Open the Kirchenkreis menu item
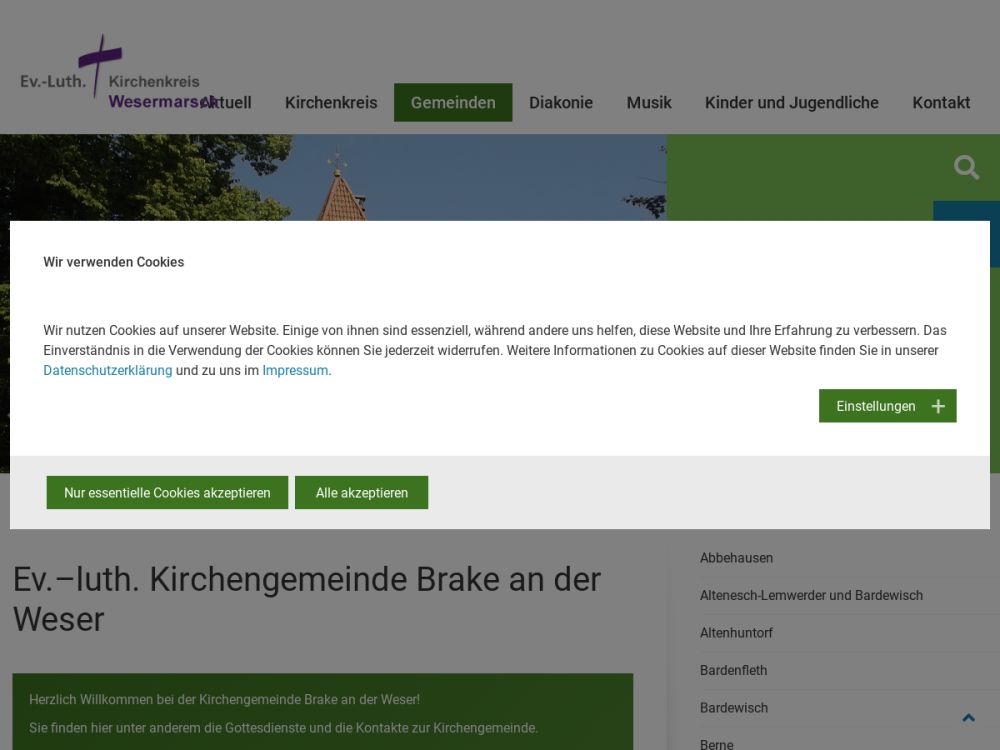 pyautogui.click(x=331, y=103)
